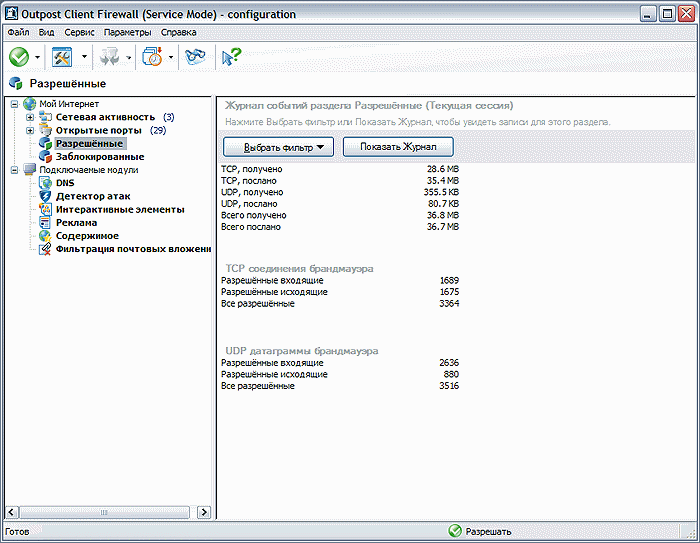Collapse the Подключаемые модули node
This screenshot has height=543, width=700.
tap(15, 170)
